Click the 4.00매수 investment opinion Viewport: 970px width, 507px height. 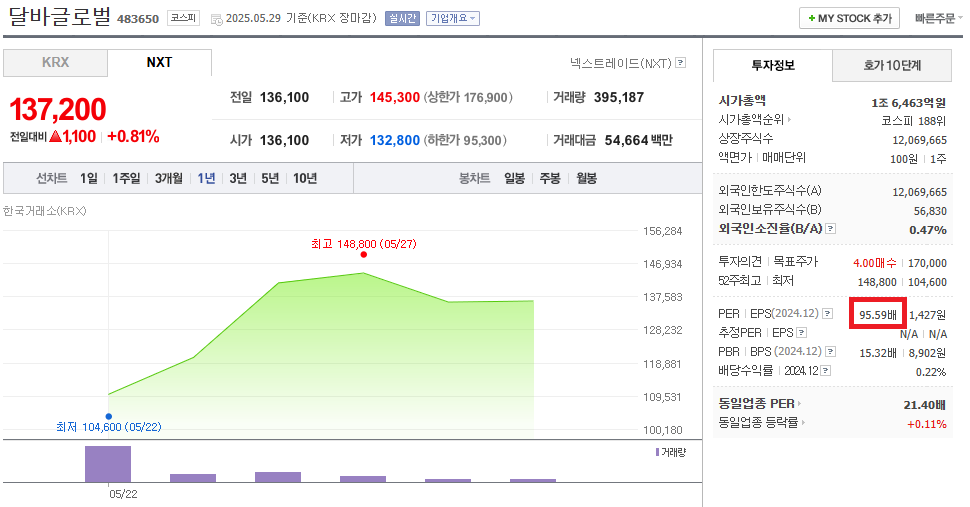[875, 263]
